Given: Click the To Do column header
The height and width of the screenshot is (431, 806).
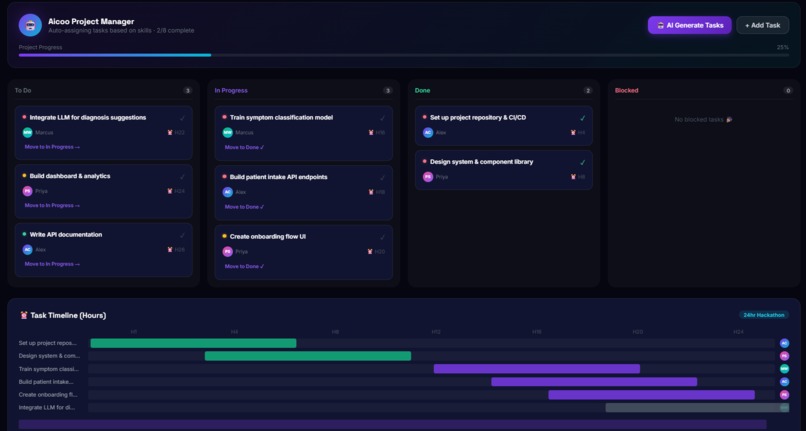Looking at the screenshot, I should coord(23,91).
